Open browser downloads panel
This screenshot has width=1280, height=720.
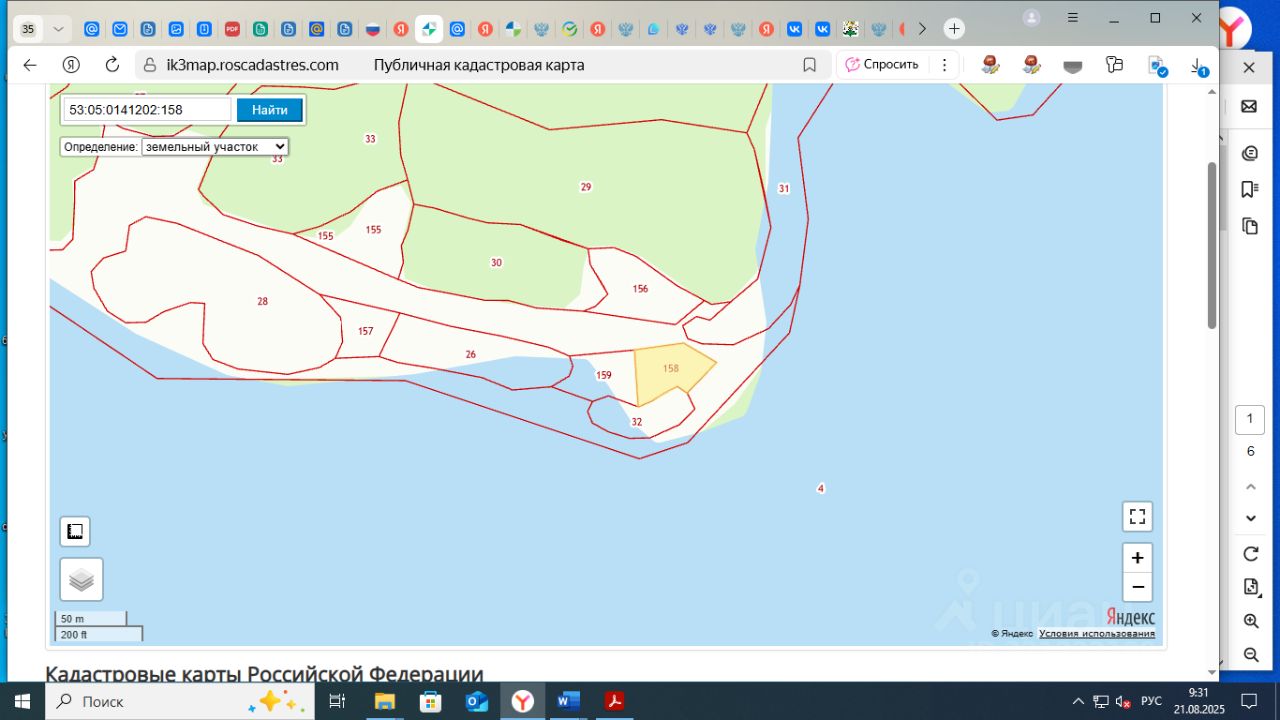(x=1198, y=66)
